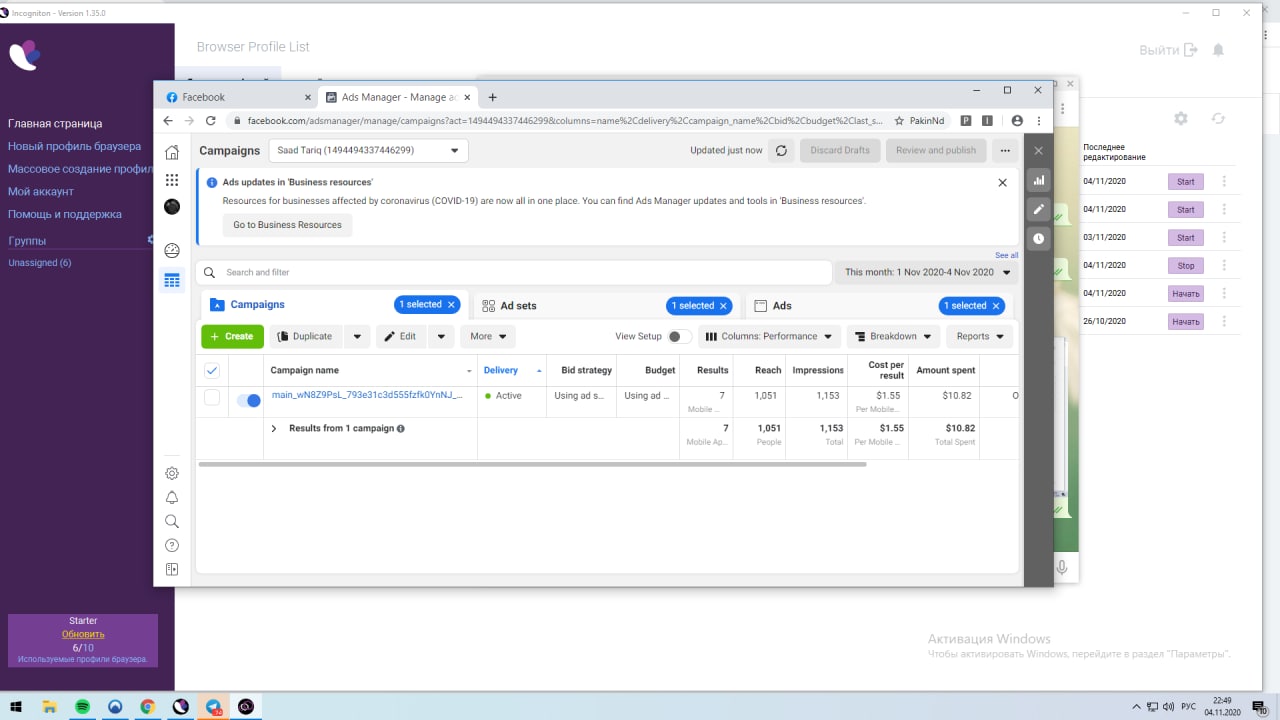Click the browser address bar URL
1280x720 pixels.
(x=565, y=120)
